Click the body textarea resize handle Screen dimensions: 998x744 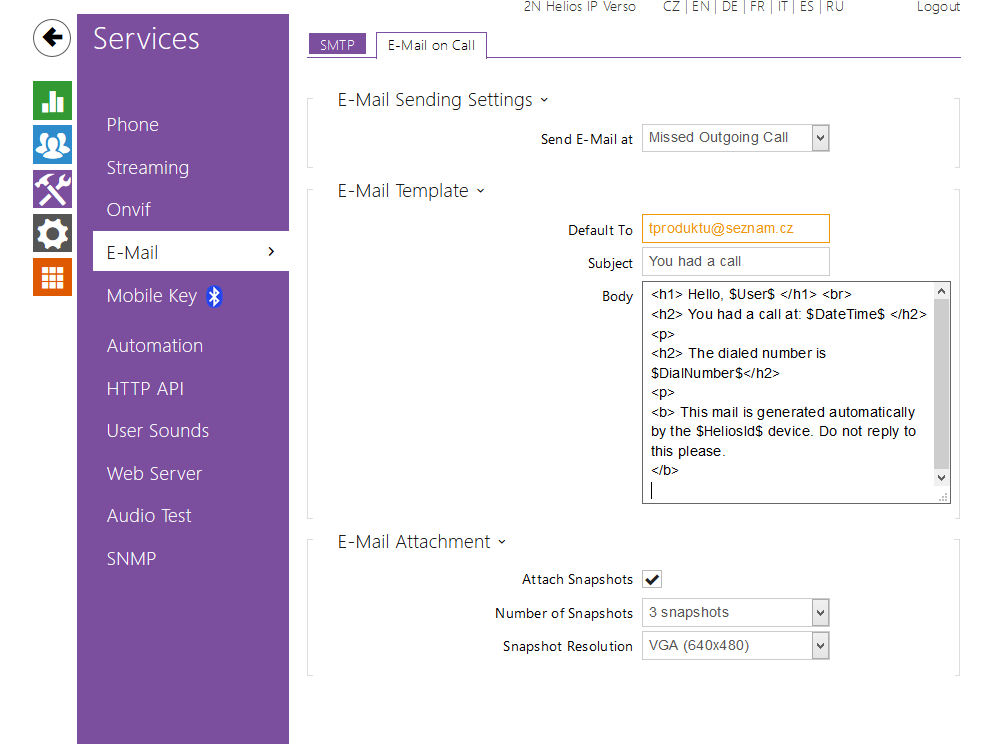pos(942,496)
